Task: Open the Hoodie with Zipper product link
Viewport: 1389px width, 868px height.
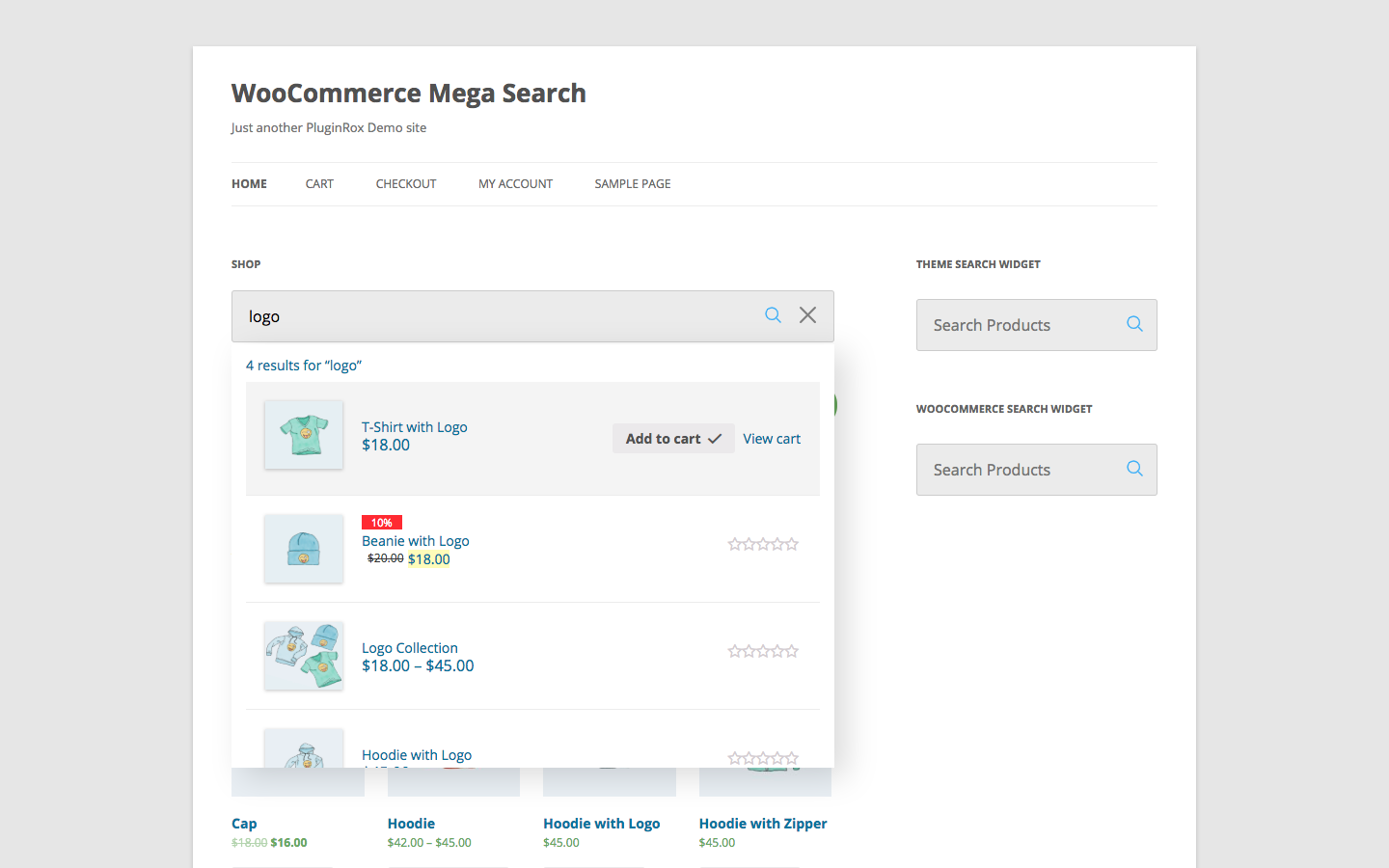Action: 763,824
